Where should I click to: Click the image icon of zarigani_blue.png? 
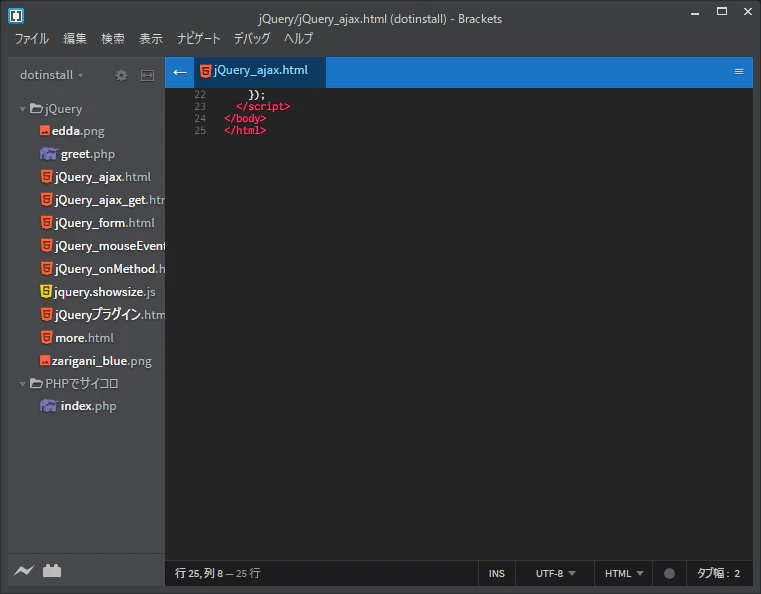pos(45,361)
